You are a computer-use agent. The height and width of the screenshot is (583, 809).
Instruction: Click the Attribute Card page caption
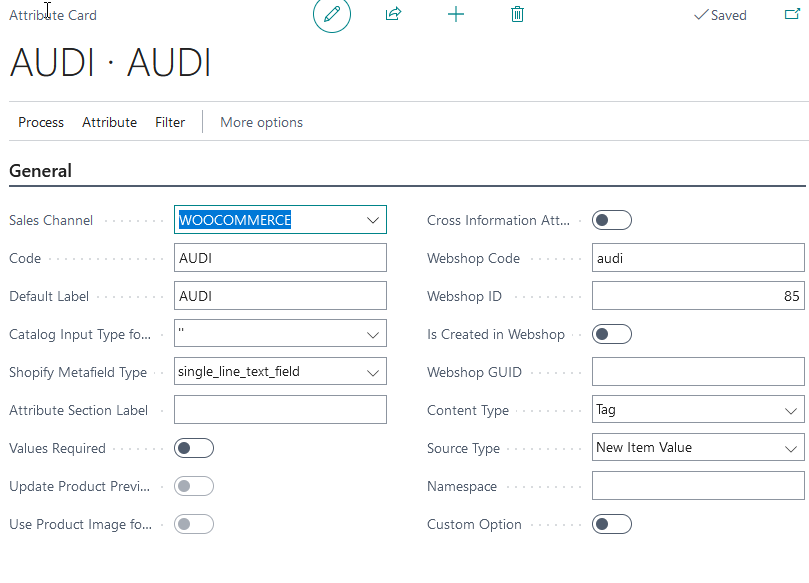[53, 15]
